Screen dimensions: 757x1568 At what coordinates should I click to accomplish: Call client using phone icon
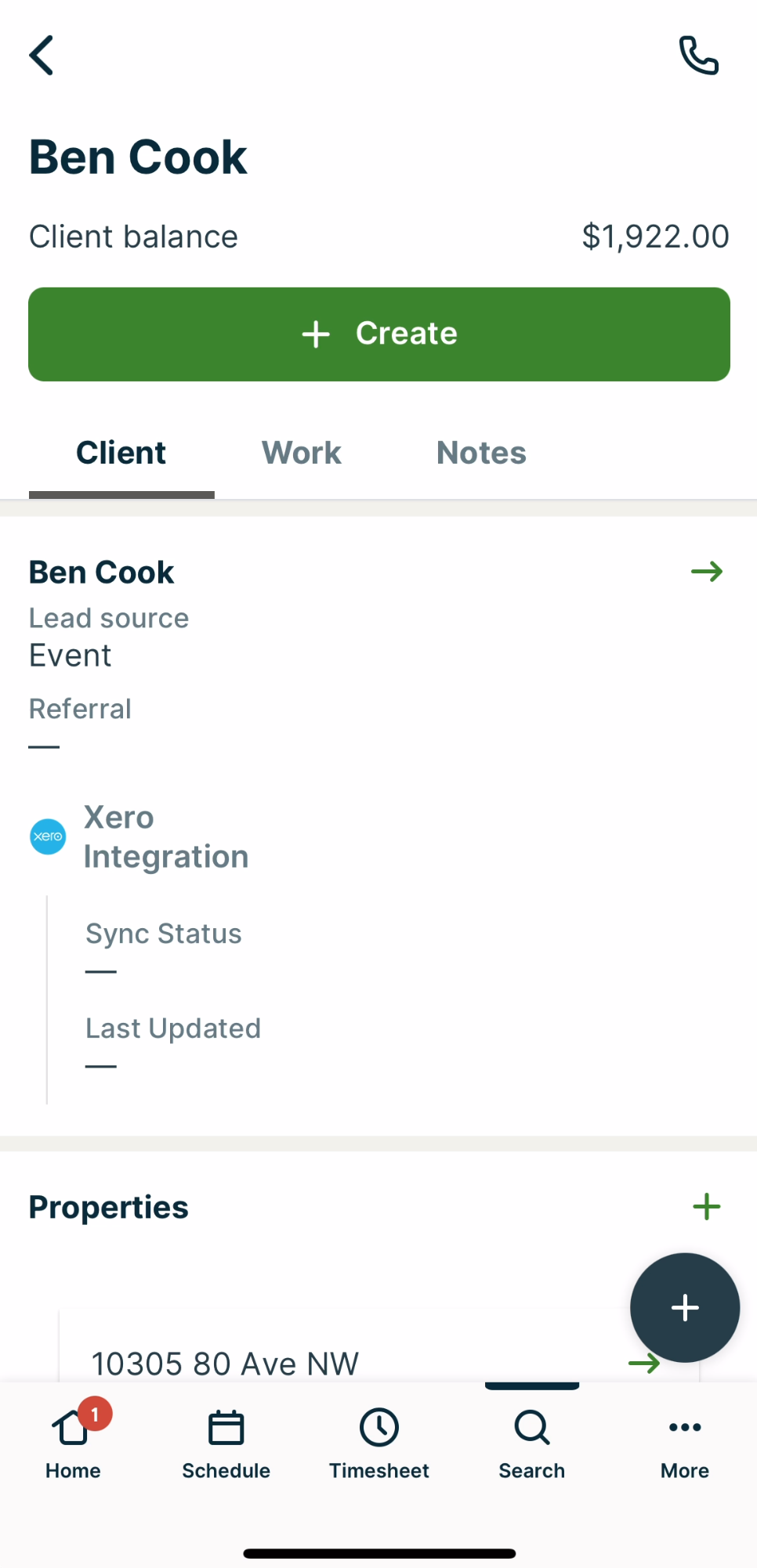(697, 55)
